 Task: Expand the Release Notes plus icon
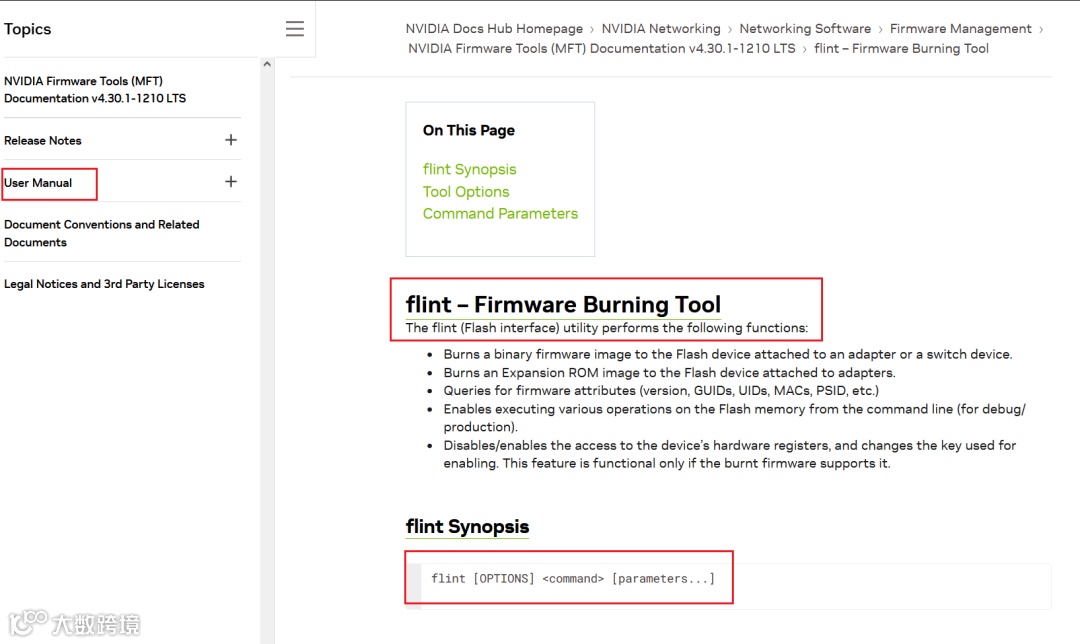pos(231,140)
